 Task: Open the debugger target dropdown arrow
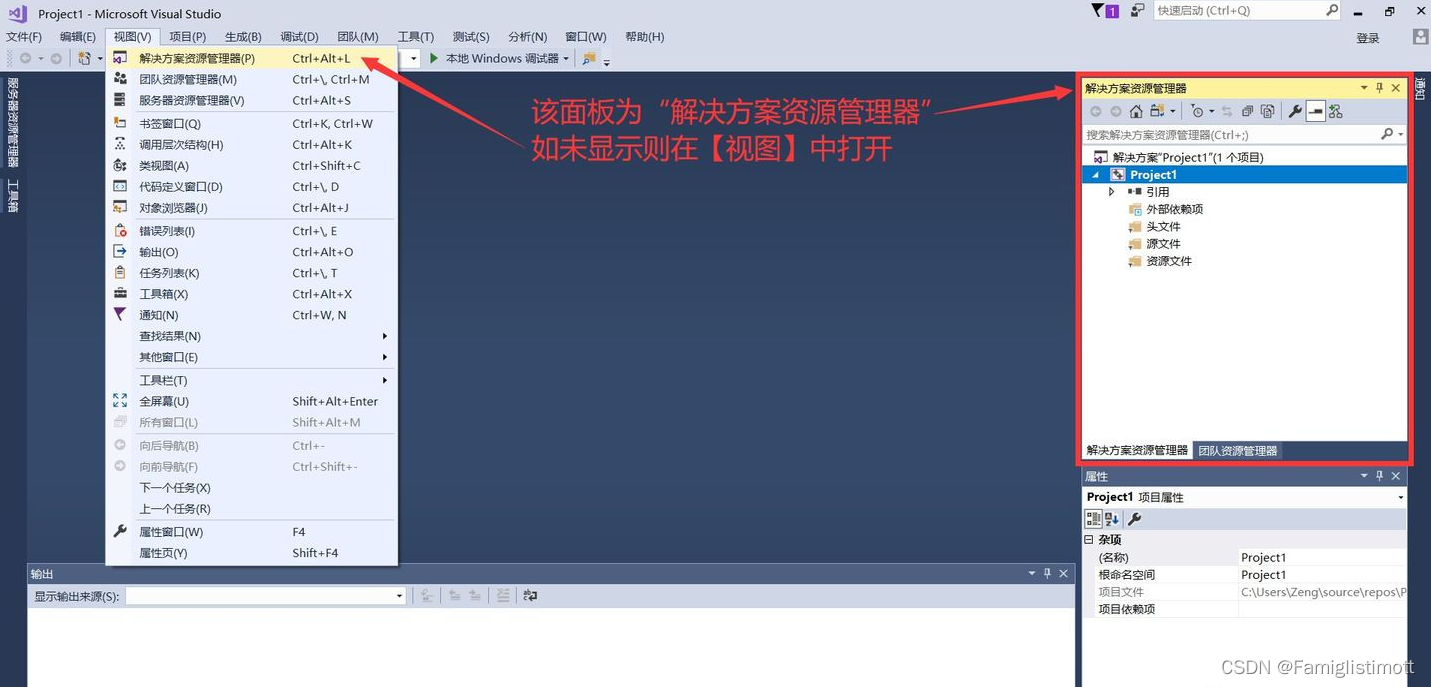coord(566,58)
